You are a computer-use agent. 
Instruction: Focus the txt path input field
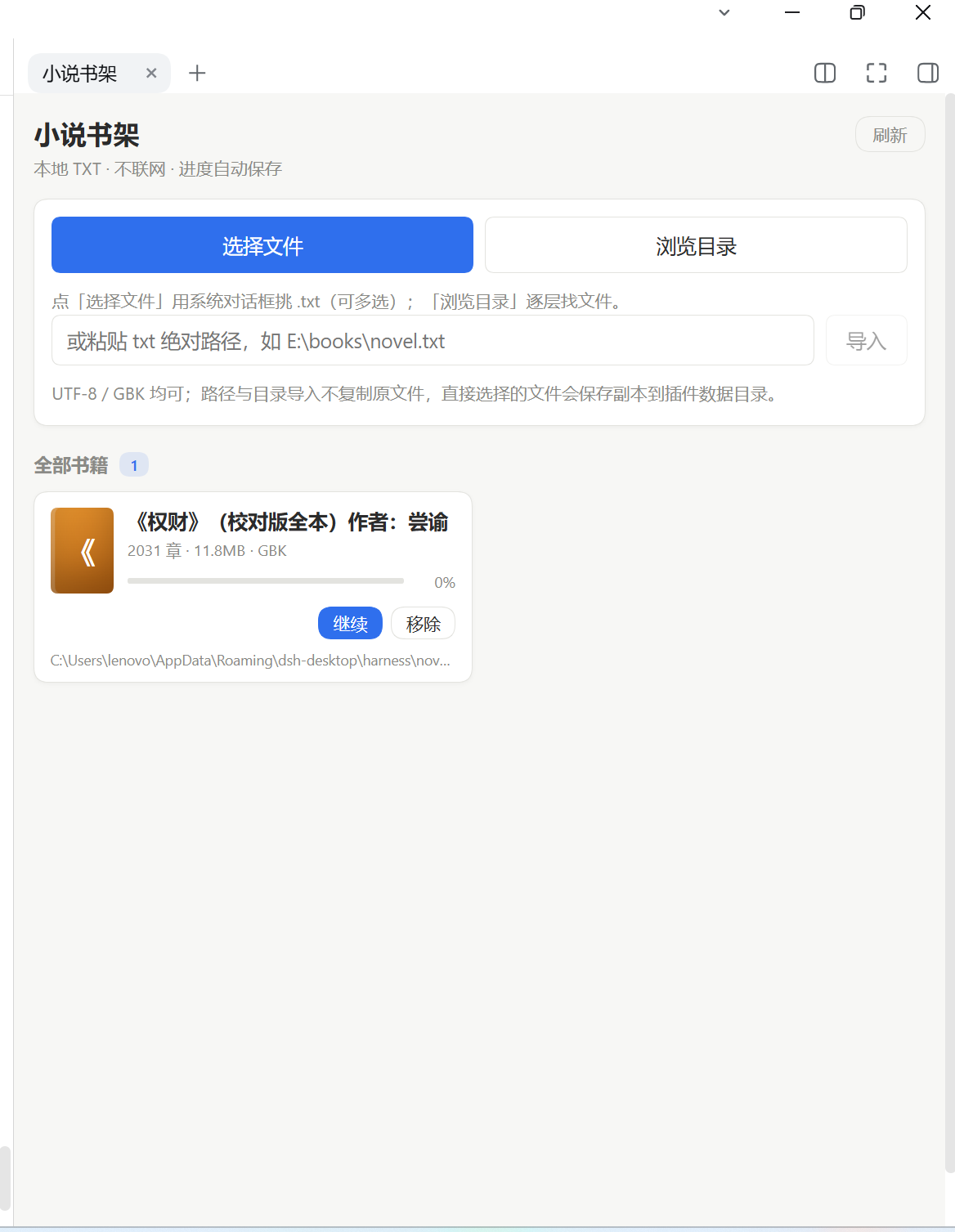point(433,340)
